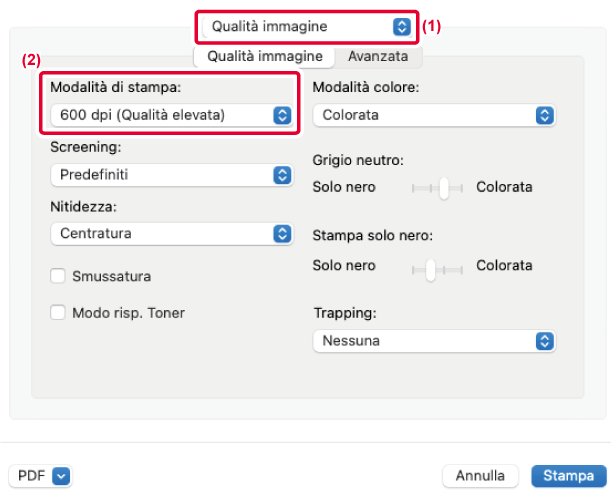The image size is (611, 494).
Task: Click the Screening Predefiniti arrows icon
Action: tap(283, 175)
